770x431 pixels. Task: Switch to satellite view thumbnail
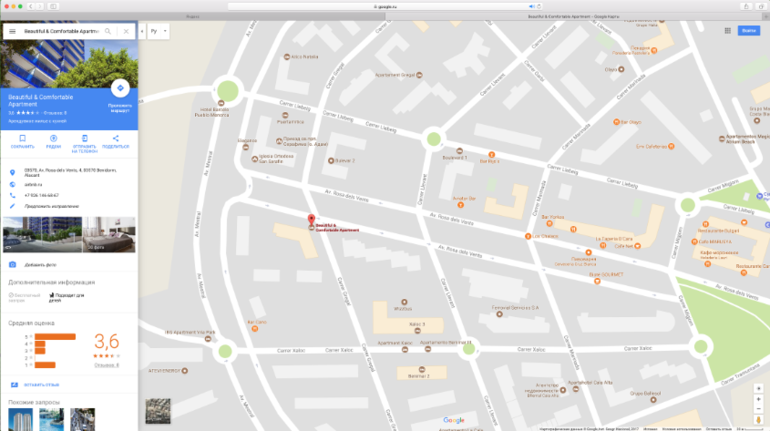click(x=157, y=410)
